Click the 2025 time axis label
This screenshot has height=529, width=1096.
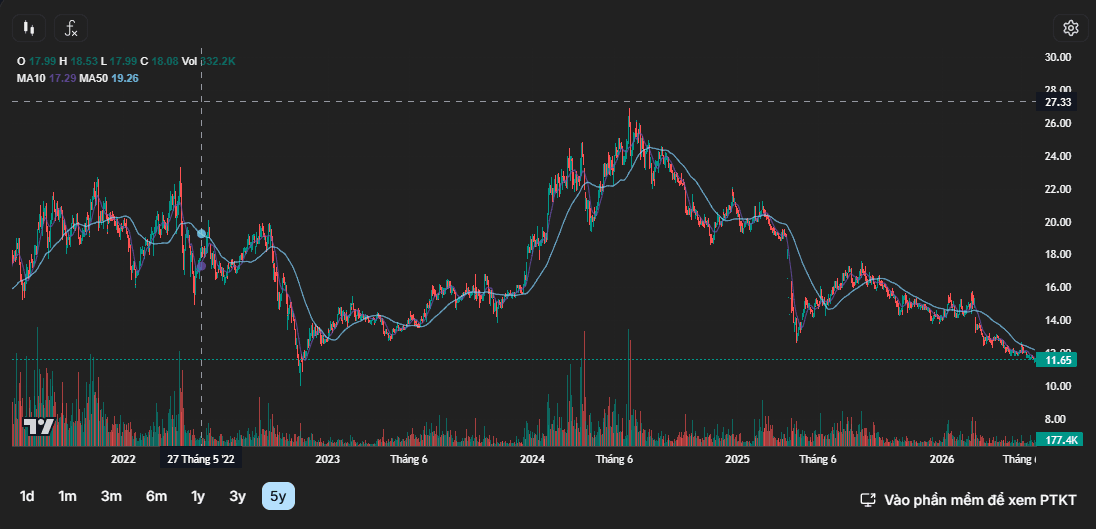tap(737, 459)
